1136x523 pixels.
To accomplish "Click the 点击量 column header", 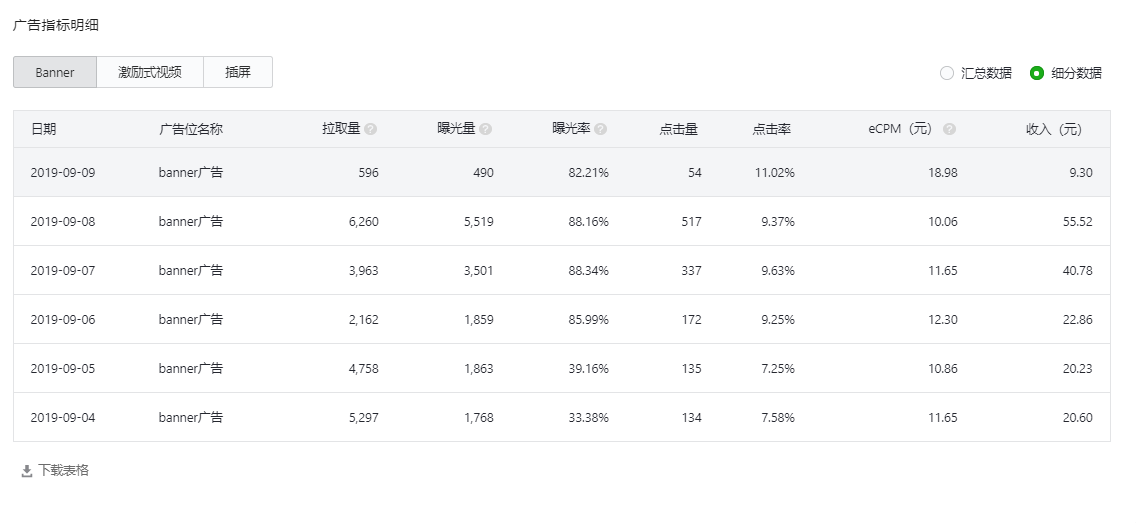I will pyautogui.click(x=679, y=130).
